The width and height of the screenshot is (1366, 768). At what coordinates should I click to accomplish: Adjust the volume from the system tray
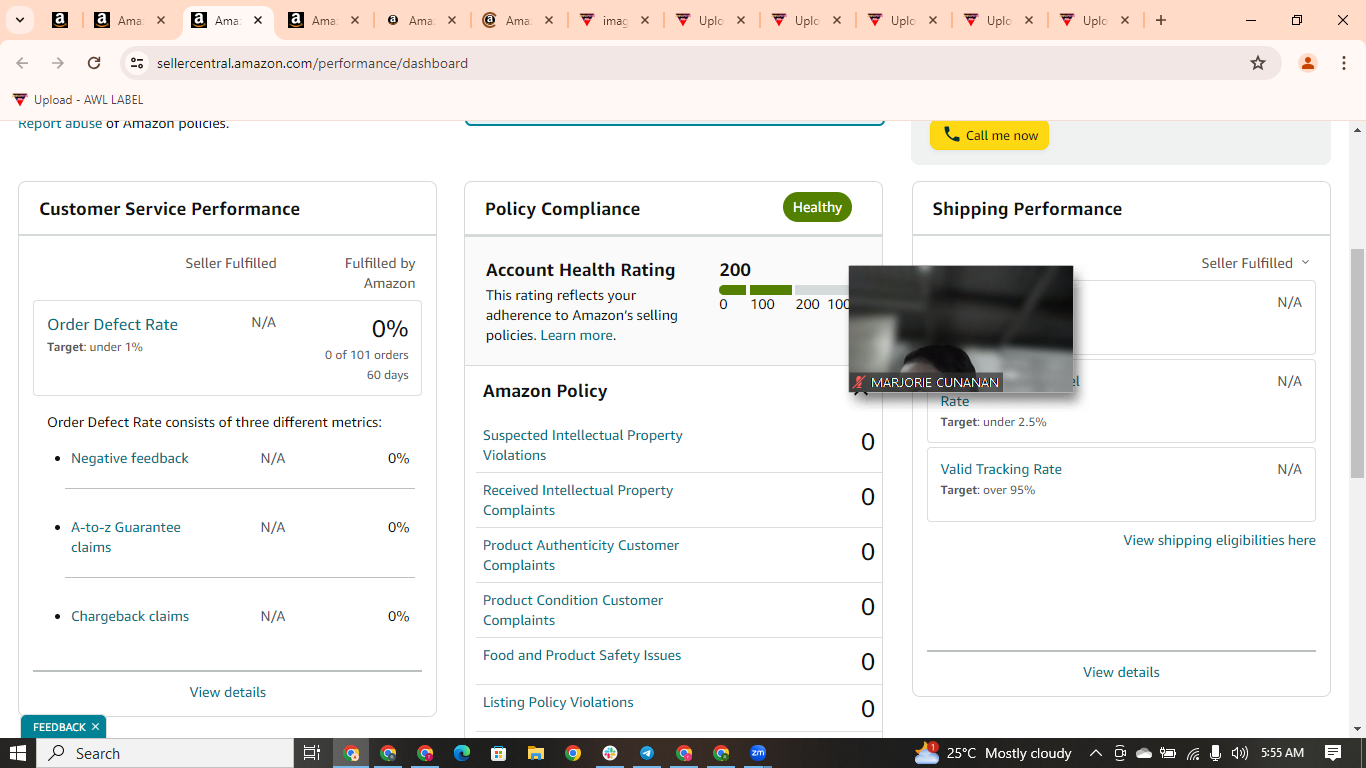click(x=1240, y=753)
